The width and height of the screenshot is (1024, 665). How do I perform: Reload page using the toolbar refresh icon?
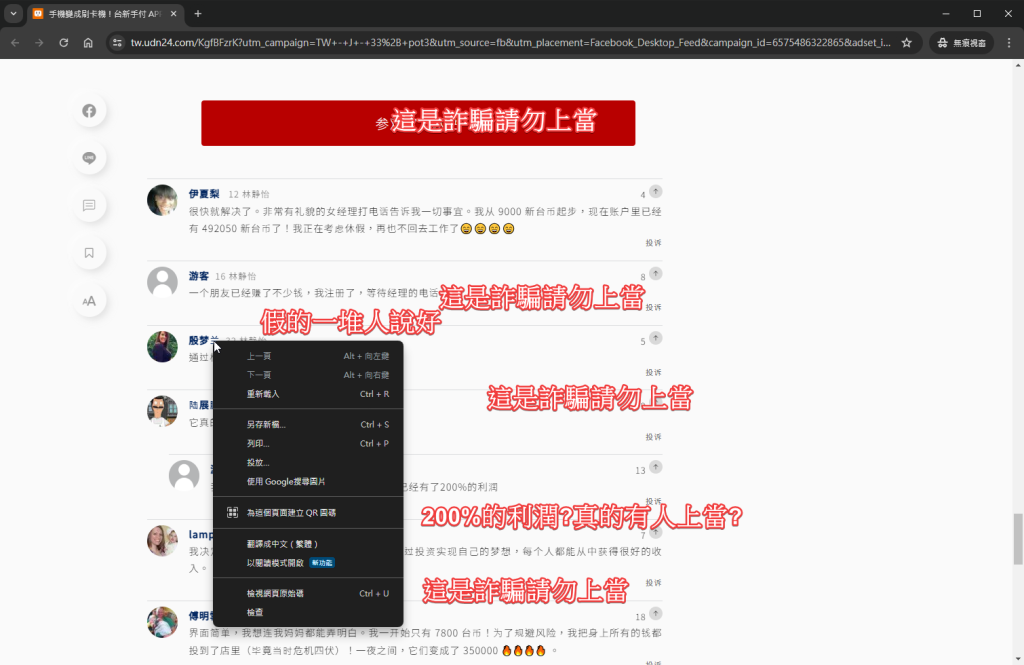coord(63,43)
